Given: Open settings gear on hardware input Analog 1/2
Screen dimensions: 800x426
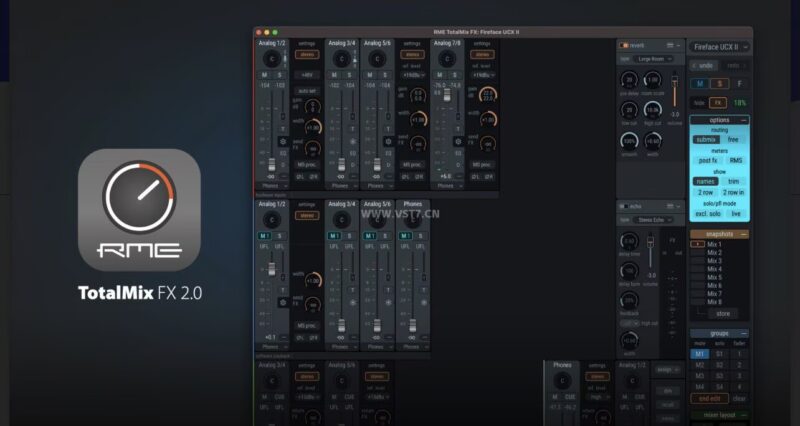Looking at the screenshot, I should click(283, 141).
